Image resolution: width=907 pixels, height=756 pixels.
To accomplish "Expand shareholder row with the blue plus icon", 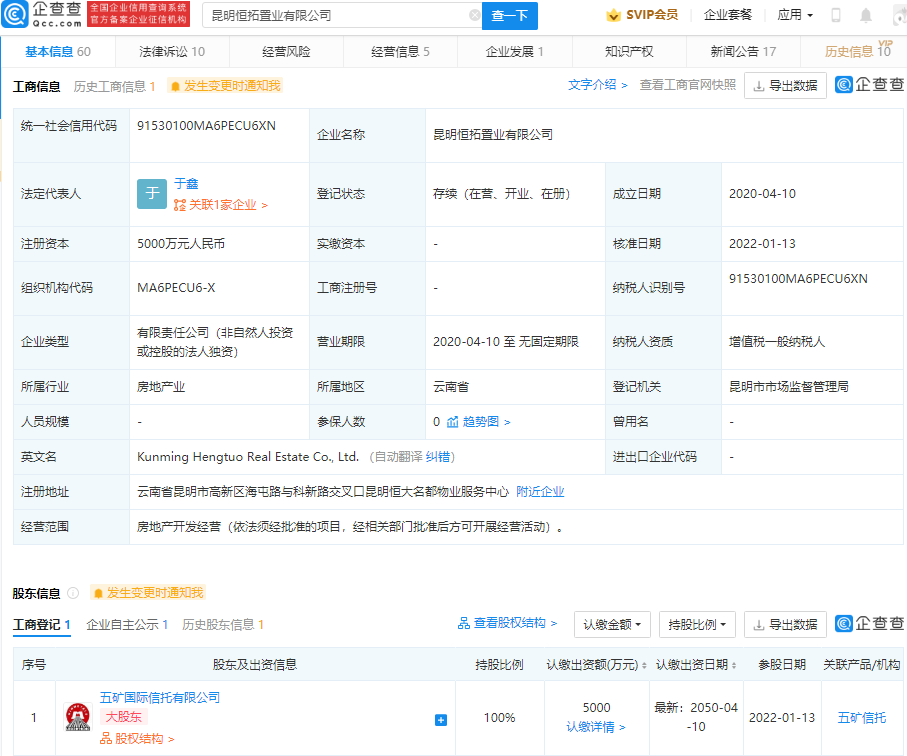I will click(441, 719).
